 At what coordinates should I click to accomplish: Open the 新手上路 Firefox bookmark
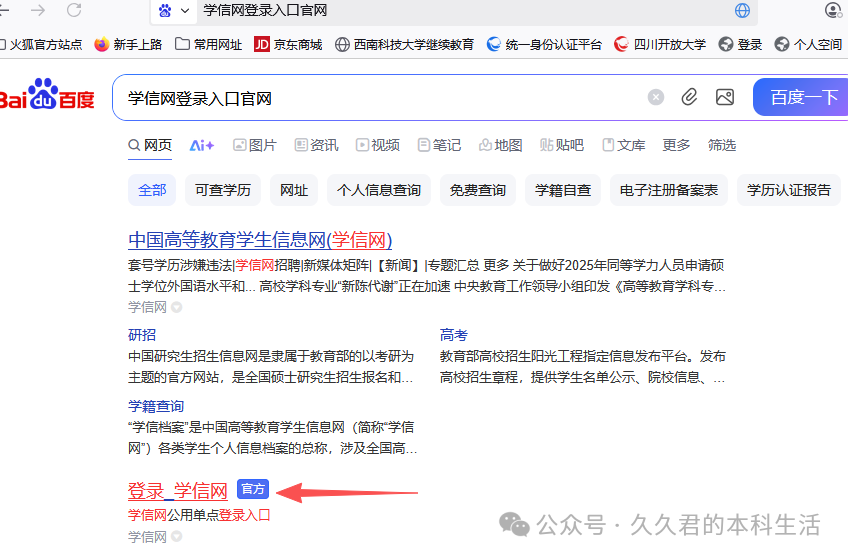coord(128,44)
